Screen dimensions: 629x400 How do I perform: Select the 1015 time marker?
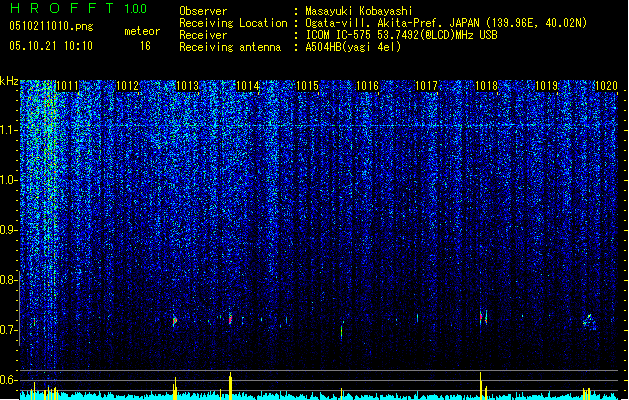point(307,86)
